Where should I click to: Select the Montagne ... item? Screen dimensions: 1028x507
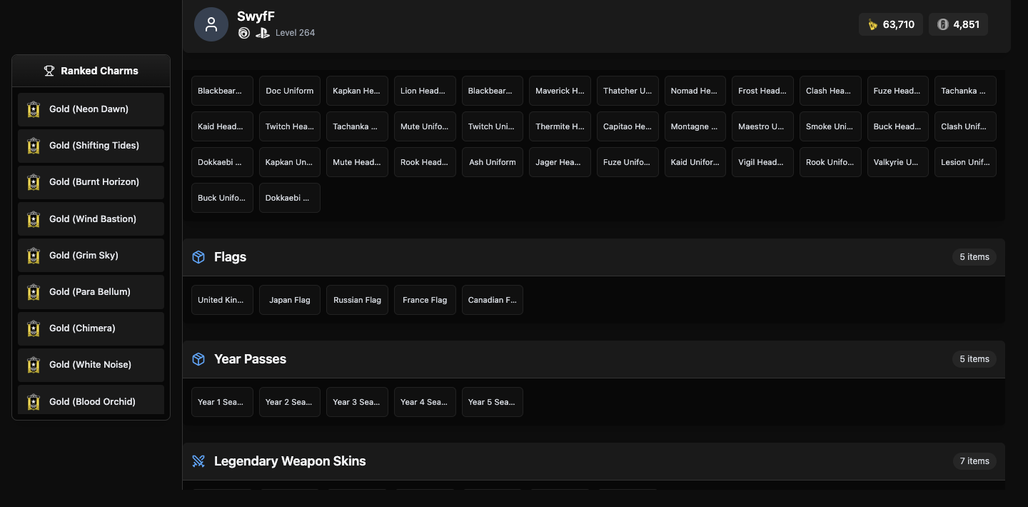pyautogui.click(x=695, y=127)
